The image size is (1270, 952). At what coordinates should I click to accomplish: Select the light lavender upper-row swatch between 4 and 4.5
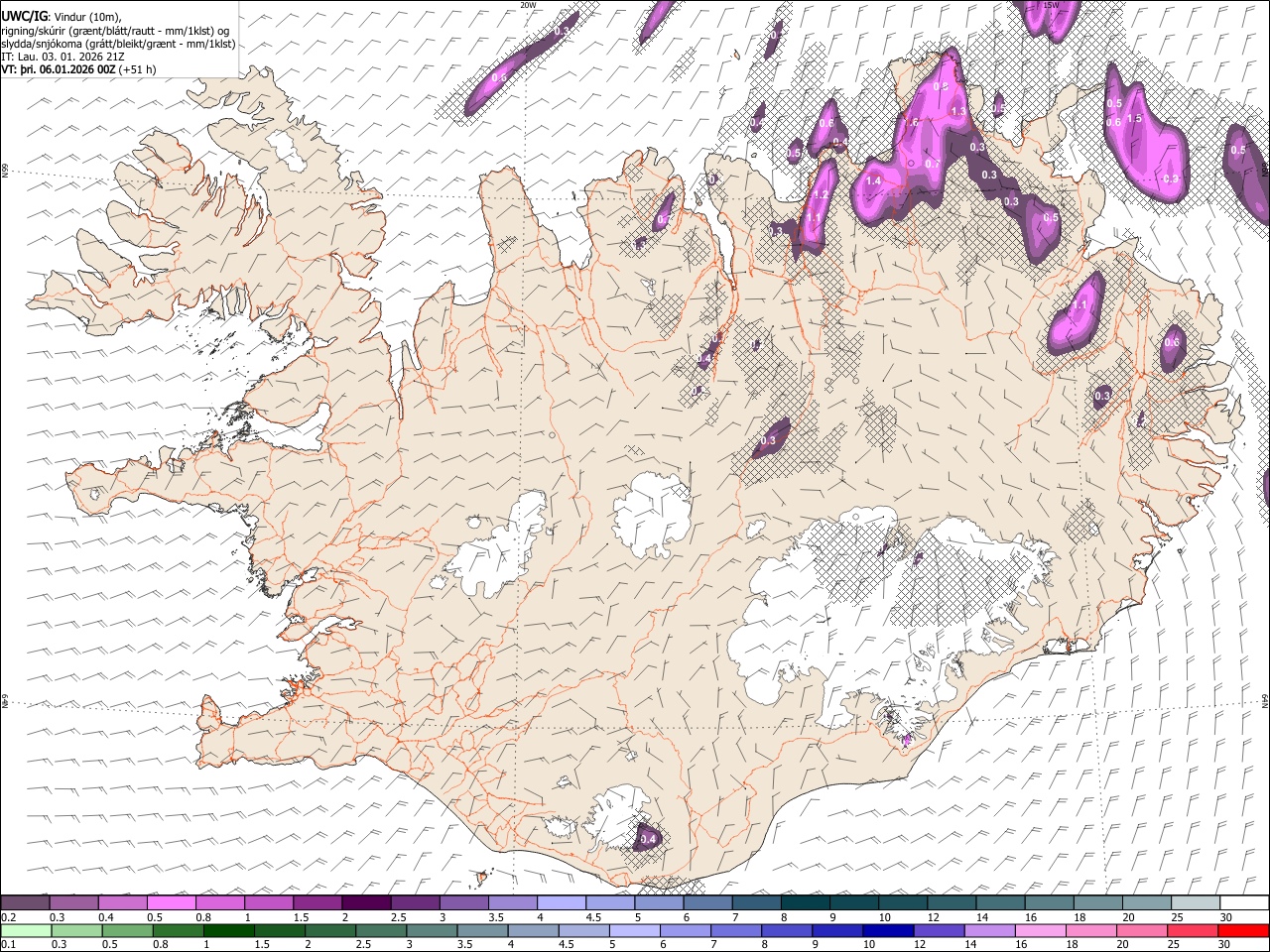(x=561, y=902)
